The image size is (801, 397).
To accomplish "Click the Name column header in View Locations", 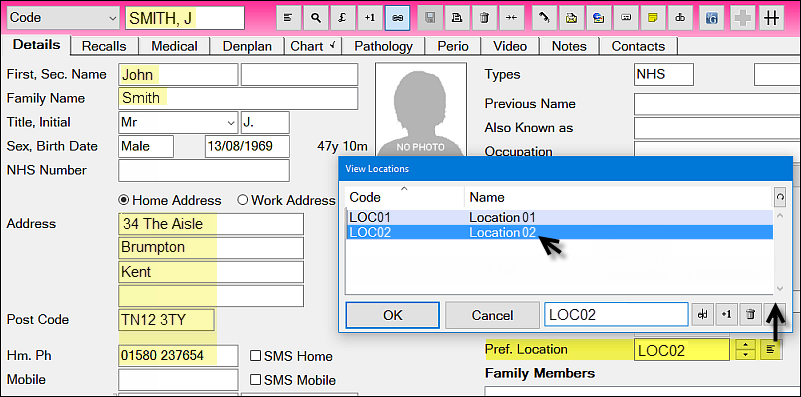I will point(618,197).
